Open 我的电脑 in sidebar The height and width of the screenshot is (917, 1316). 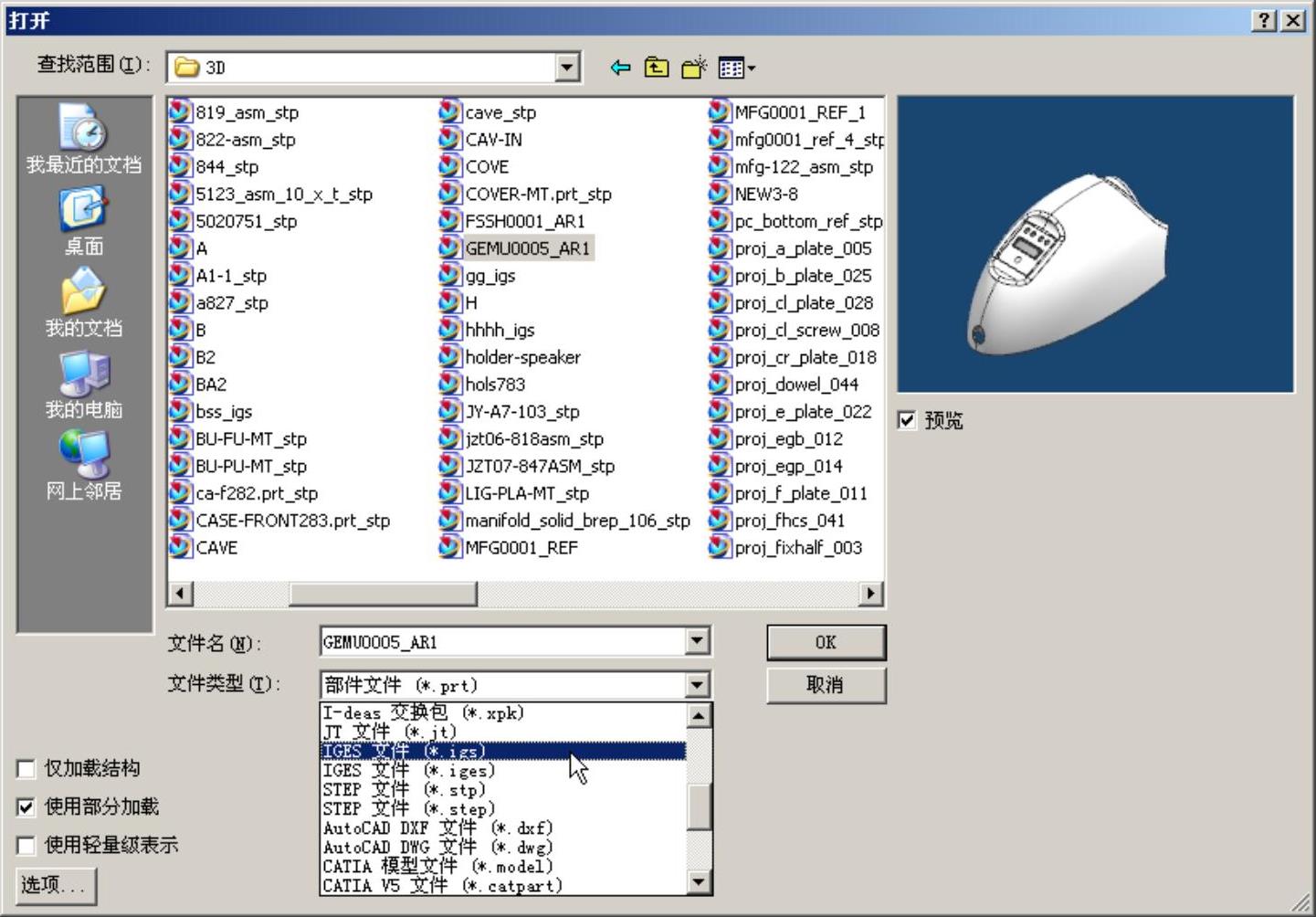tap(84, 385)
